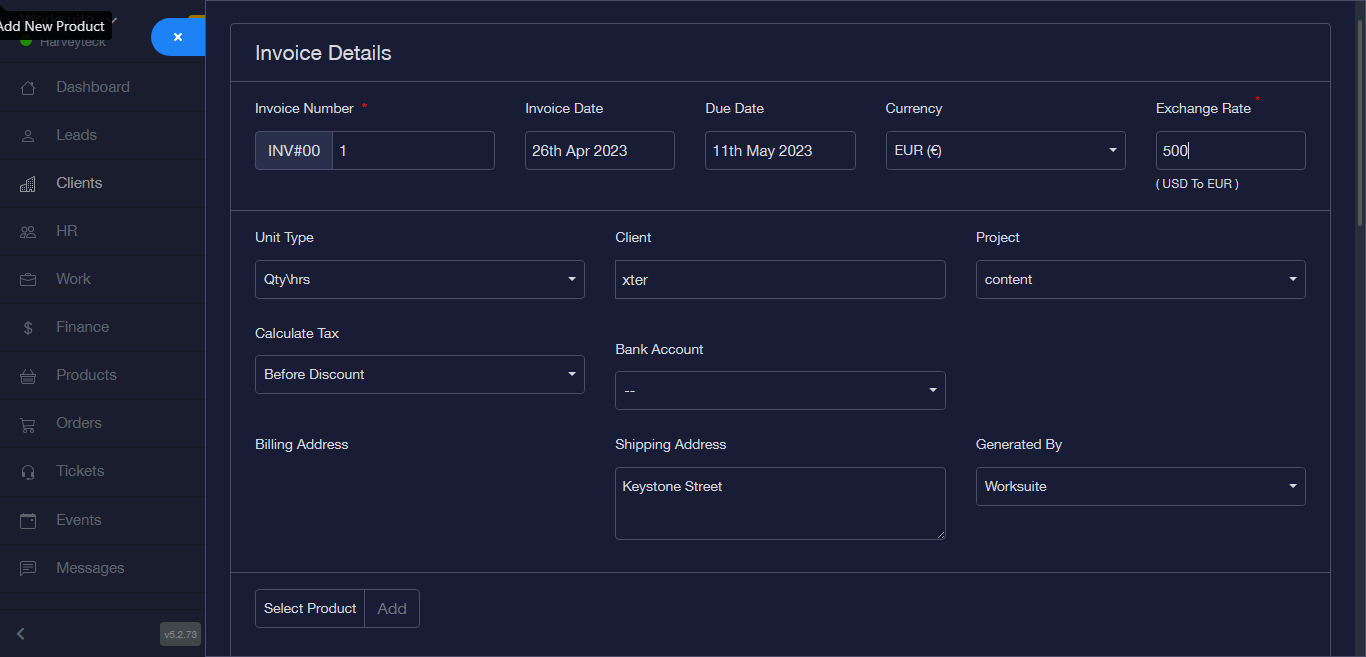Click into the Shipping Address text area
This screenshot has width=1366, height=657.
tap(779, 503)
